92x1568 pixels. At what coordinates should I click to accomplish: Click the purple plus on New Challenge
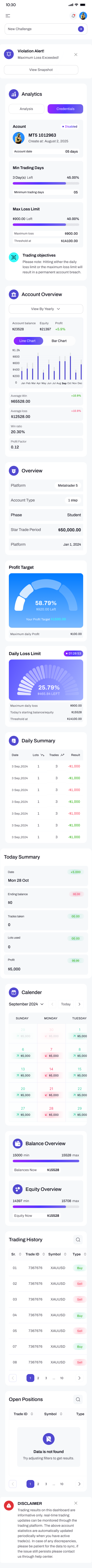coord(81,29)
